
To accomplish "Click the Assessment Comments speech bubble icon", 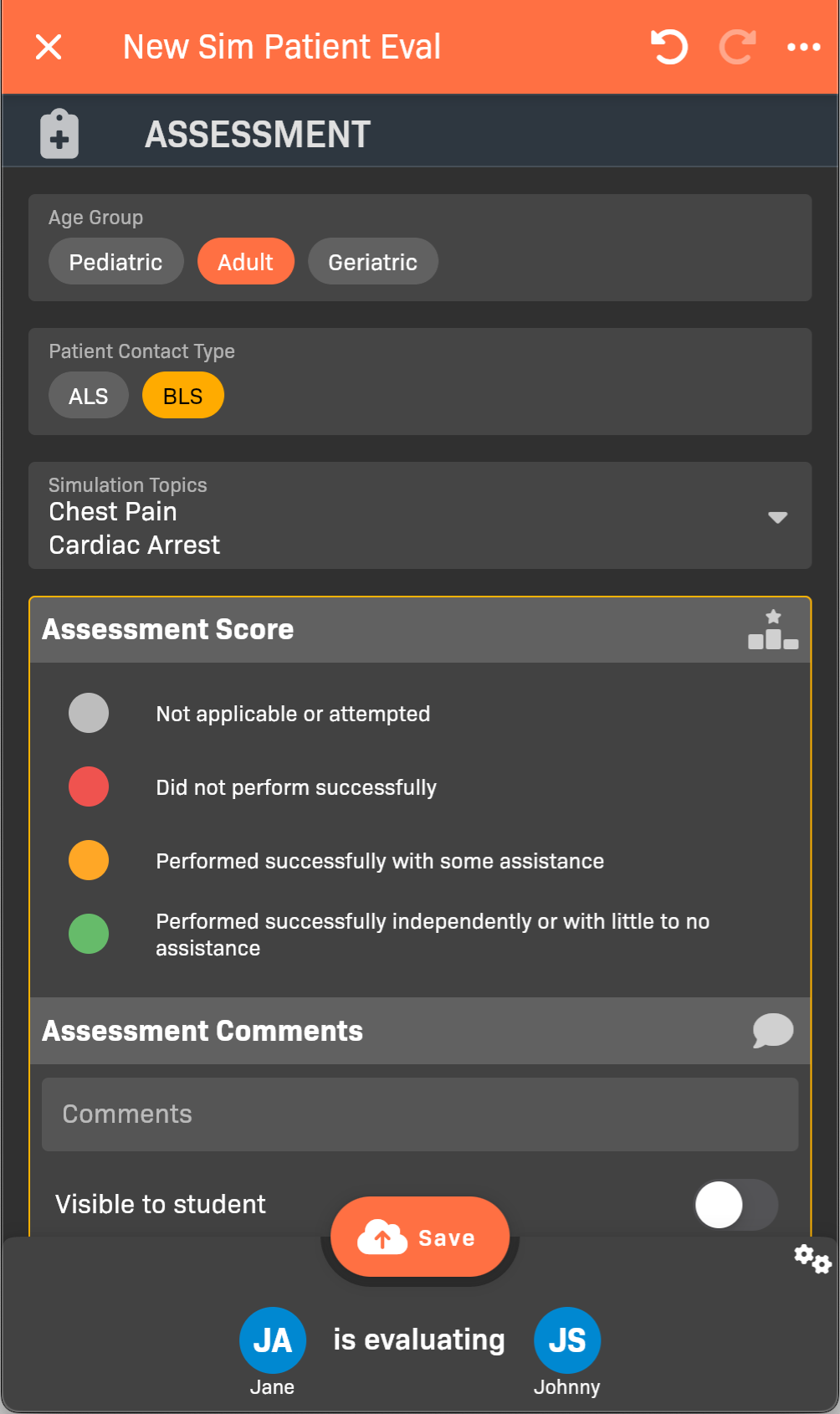I will pos(773,1031).
